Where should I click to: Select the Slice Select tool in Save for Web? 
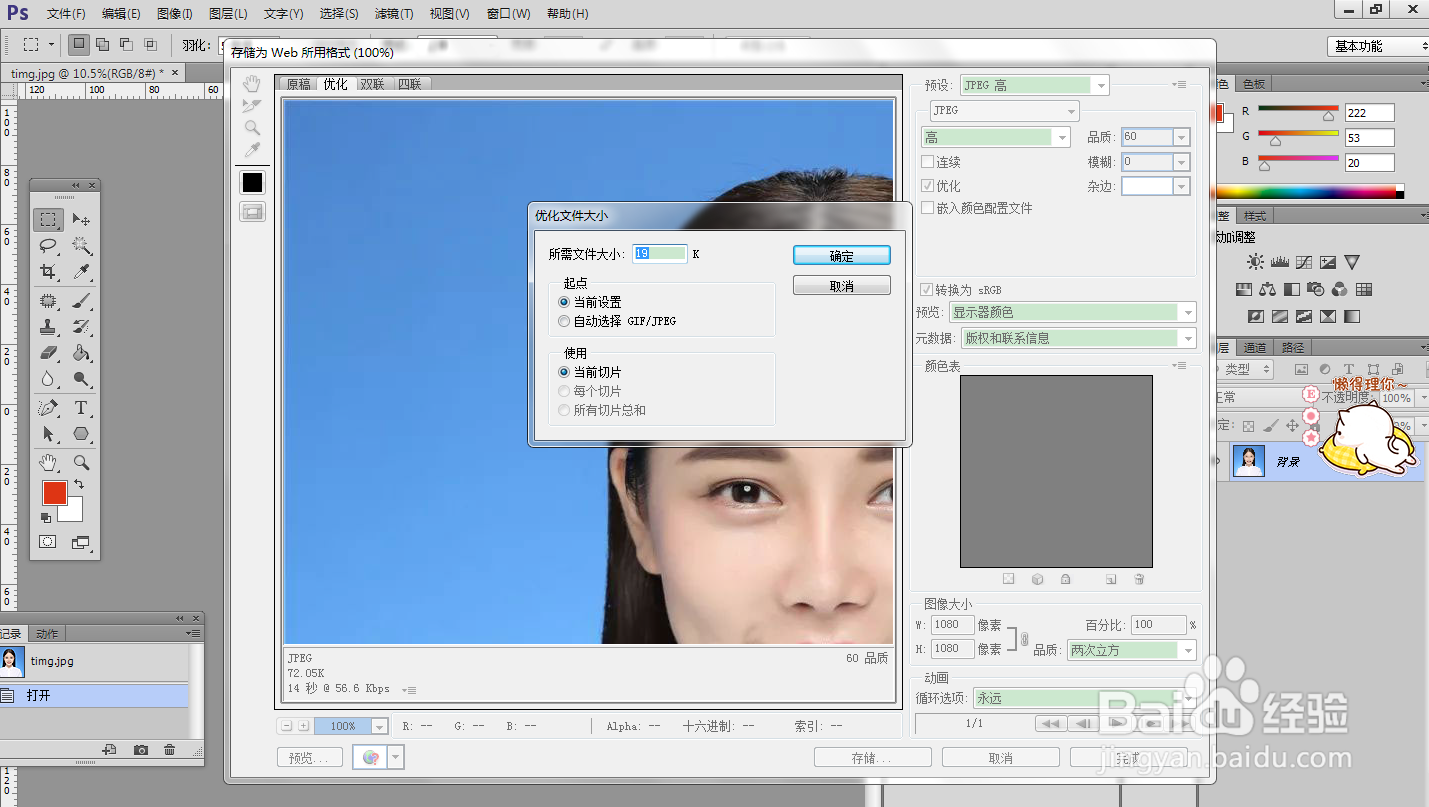(x=252, y=106)
